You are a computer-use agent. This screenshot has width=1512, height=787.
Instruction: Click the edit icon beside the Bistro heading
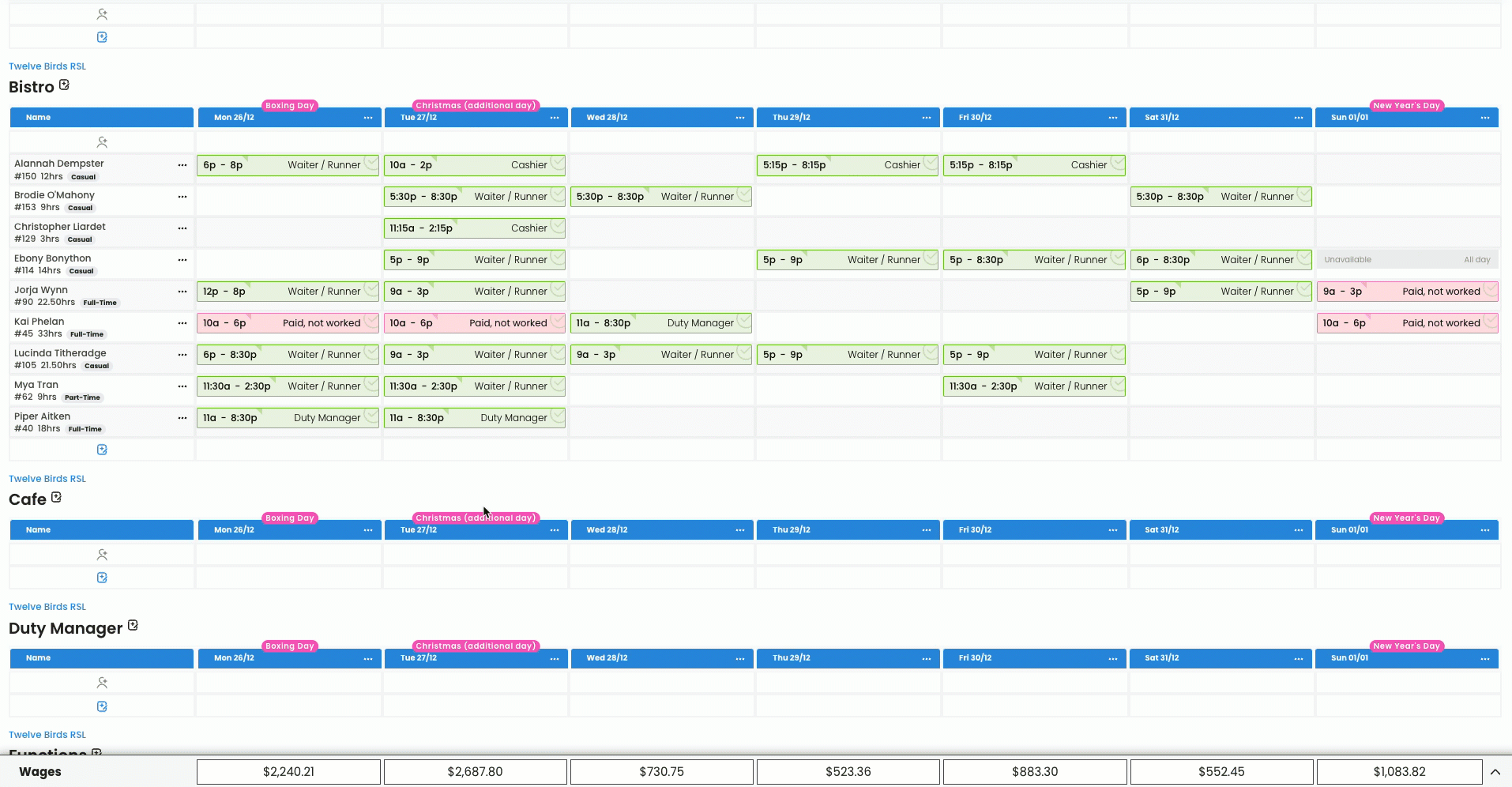click(x=64, y=85)
